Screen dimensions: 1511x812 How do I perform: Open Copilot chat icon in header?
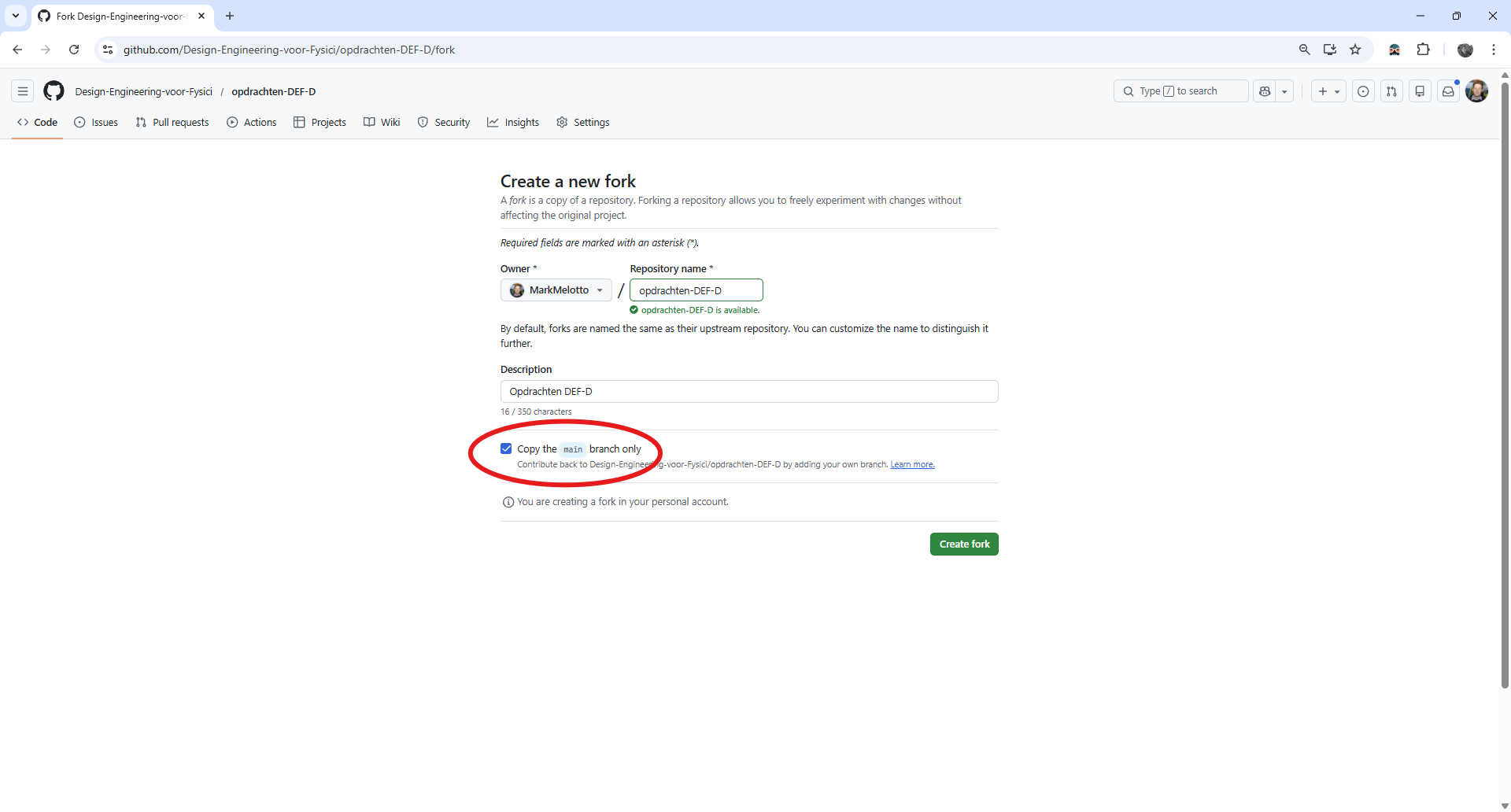pos(1265,91)
